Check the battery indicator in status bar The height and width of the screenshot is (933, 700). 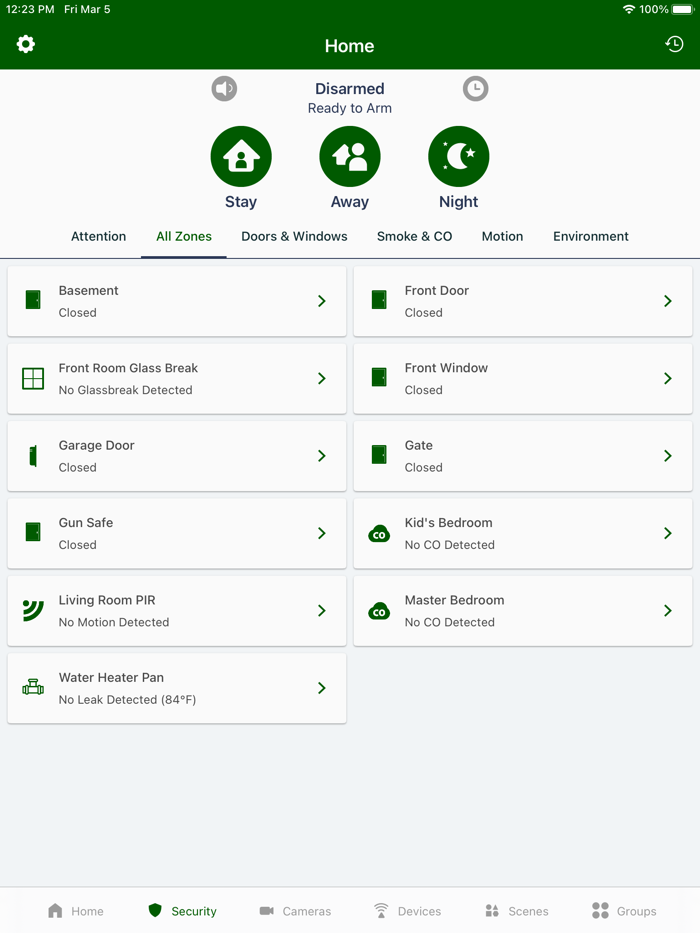683,10
